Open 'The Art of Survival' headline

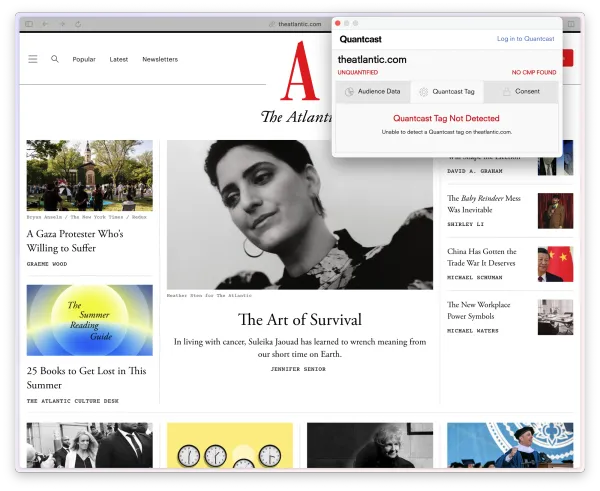tap(300, 320)
